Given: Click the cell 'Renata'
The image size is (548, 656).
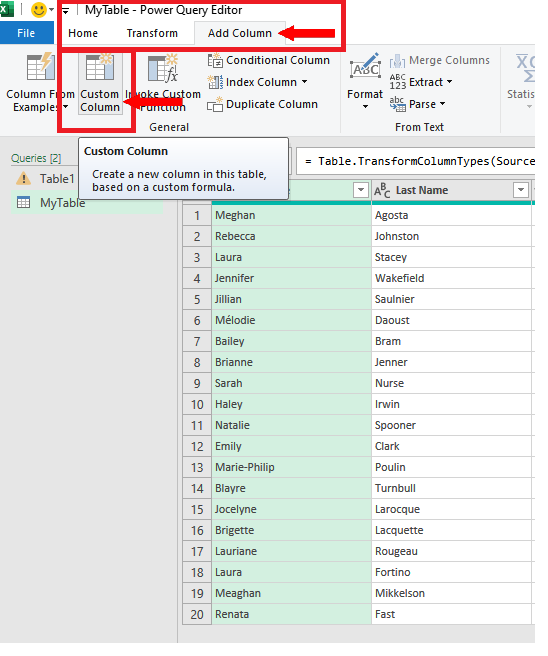Looking at the screenshot, I should [292, 615].
